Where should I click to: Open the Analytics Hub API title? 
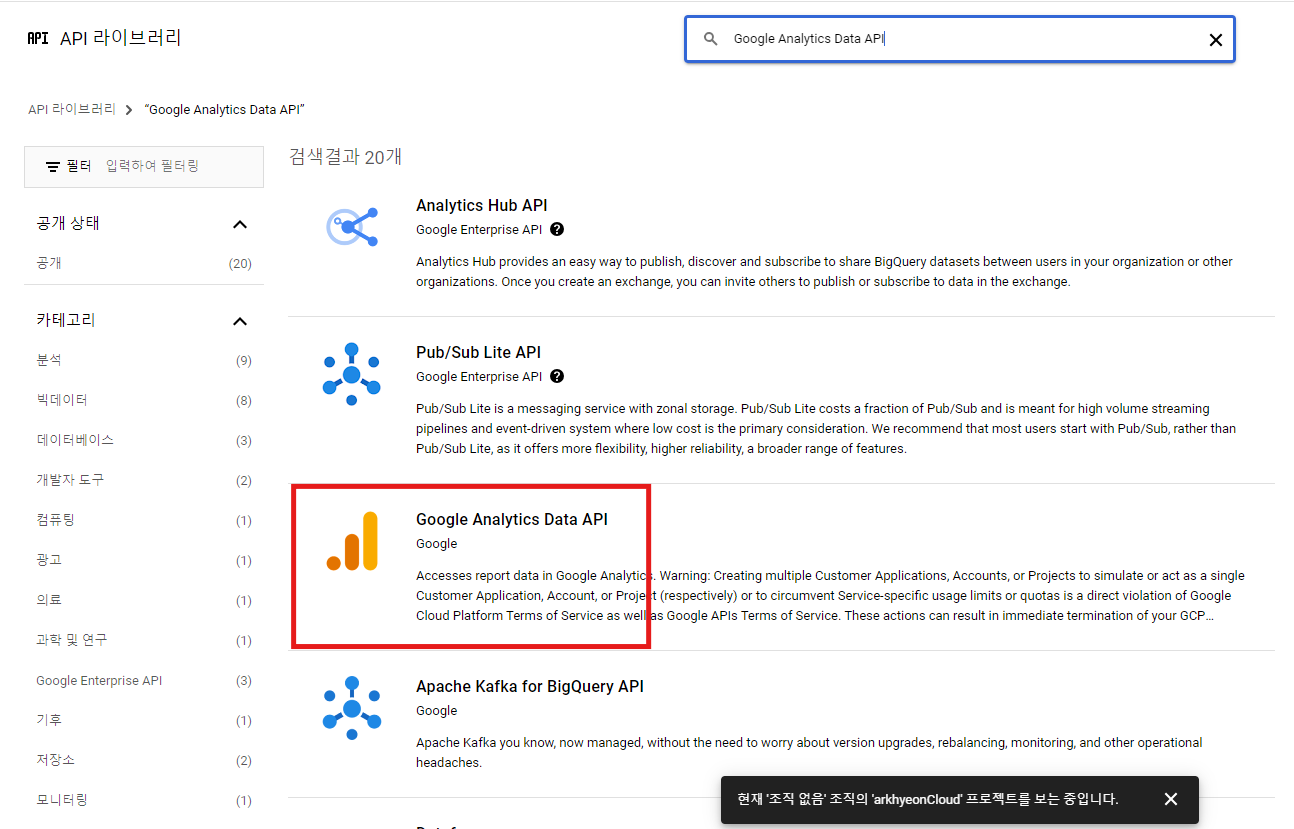(x=482, y=205)
